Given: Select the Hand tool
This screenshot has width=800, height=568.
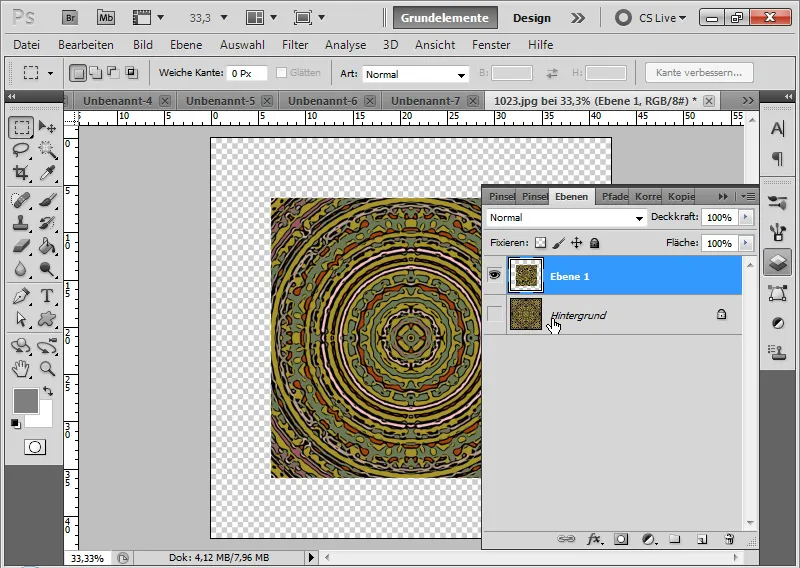Looking at the screenshot, I should (x=21, y=368).
